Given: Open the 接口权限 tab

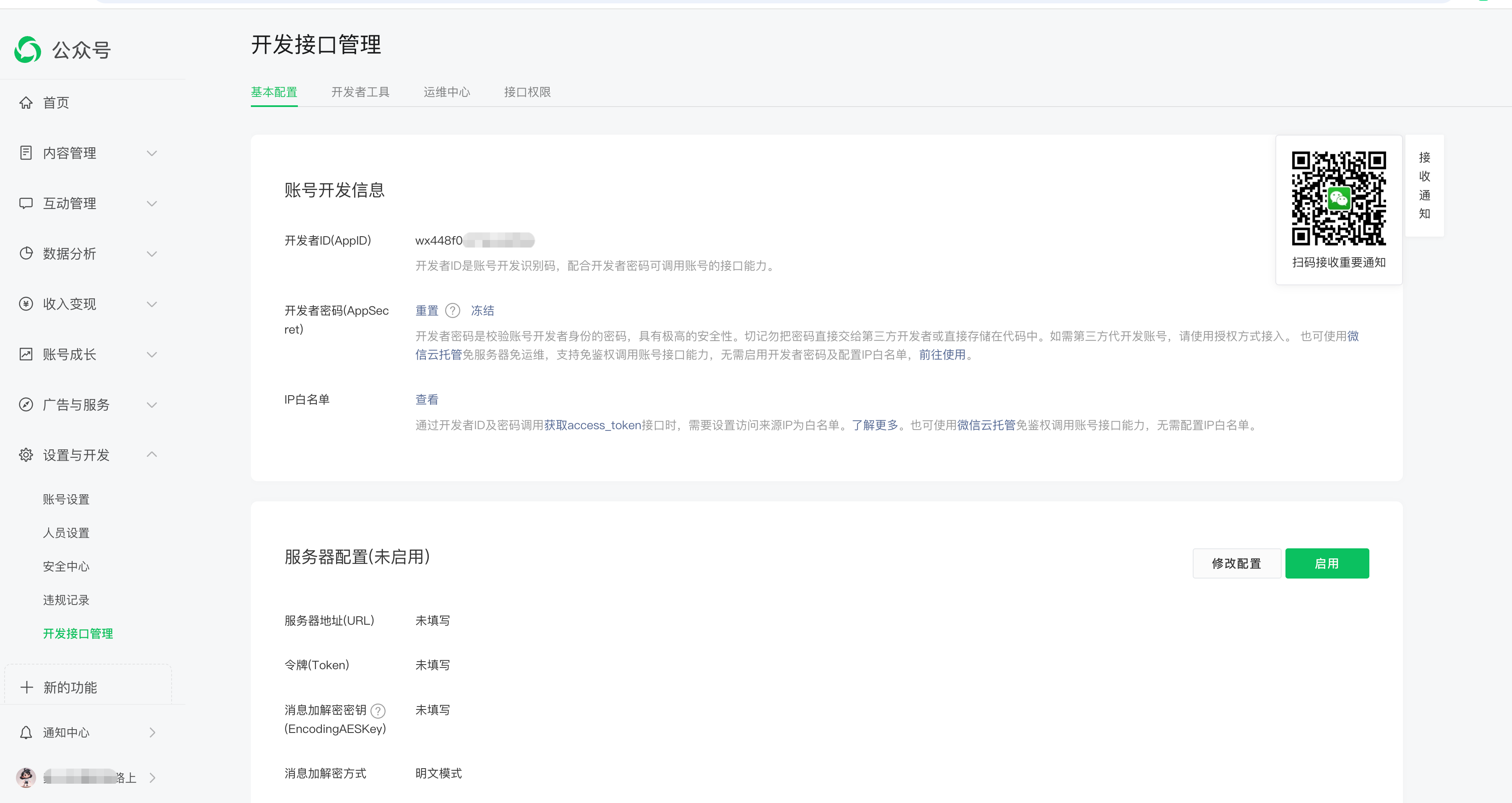Looking at the screenshot, I should point(527,92).
